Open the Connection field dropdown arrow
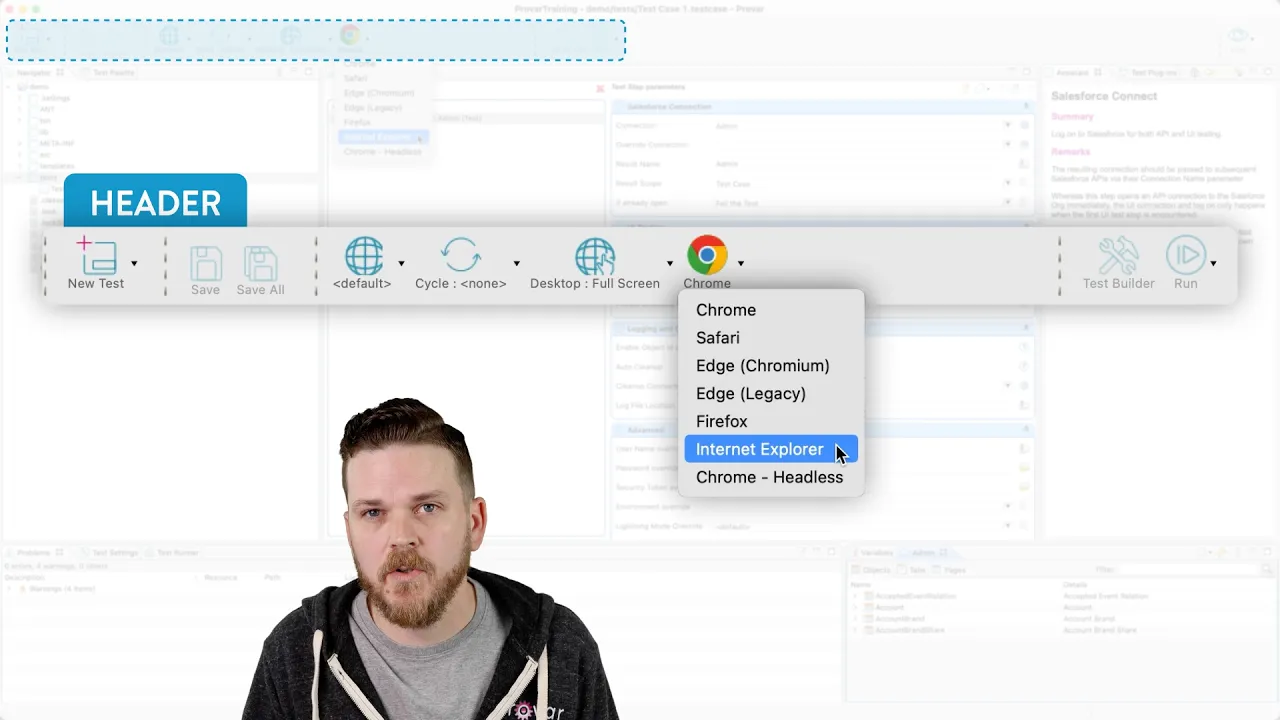1280x720 pixels. [1008, 126]
